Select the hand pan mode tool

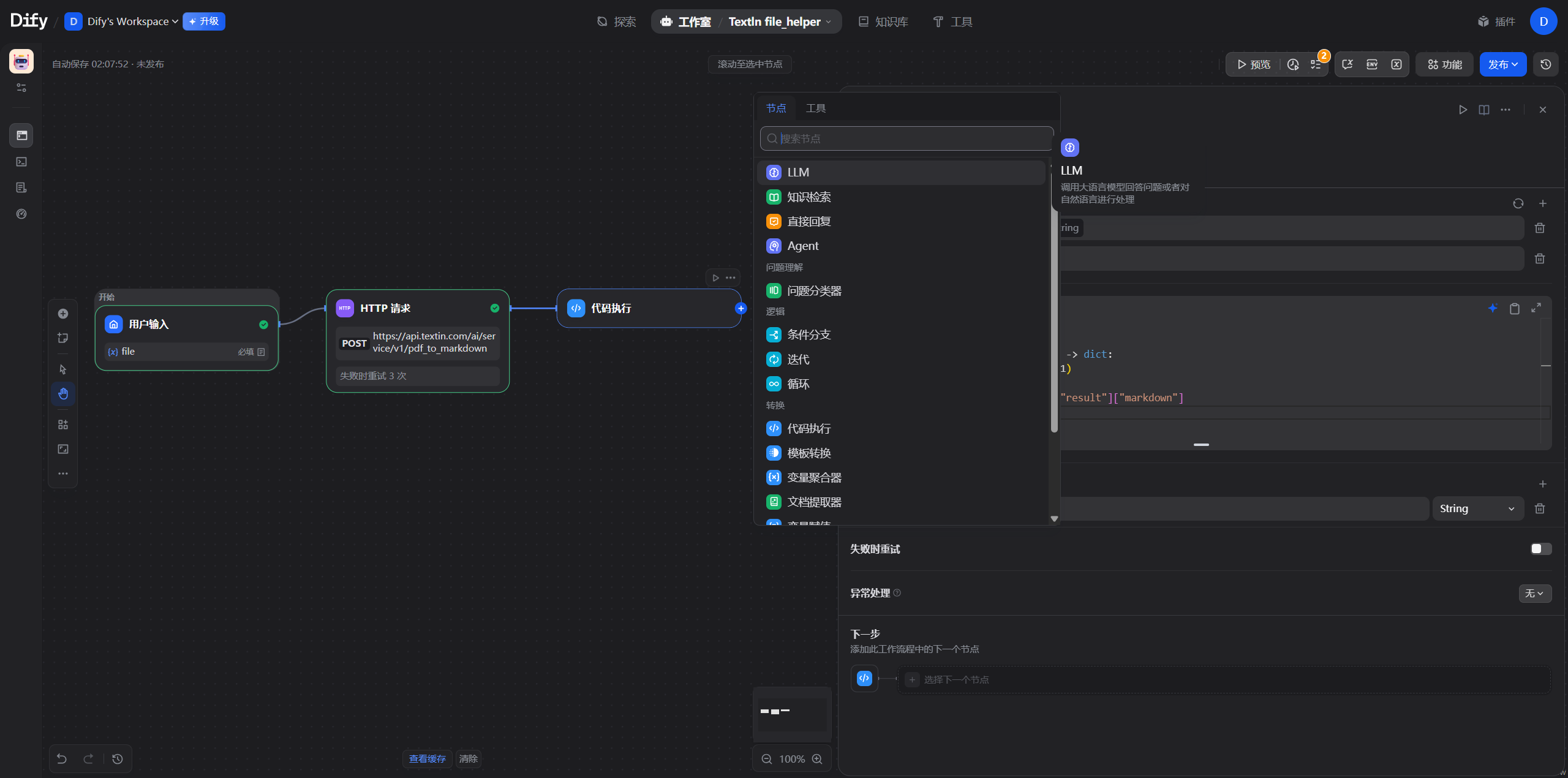(63, 393)
